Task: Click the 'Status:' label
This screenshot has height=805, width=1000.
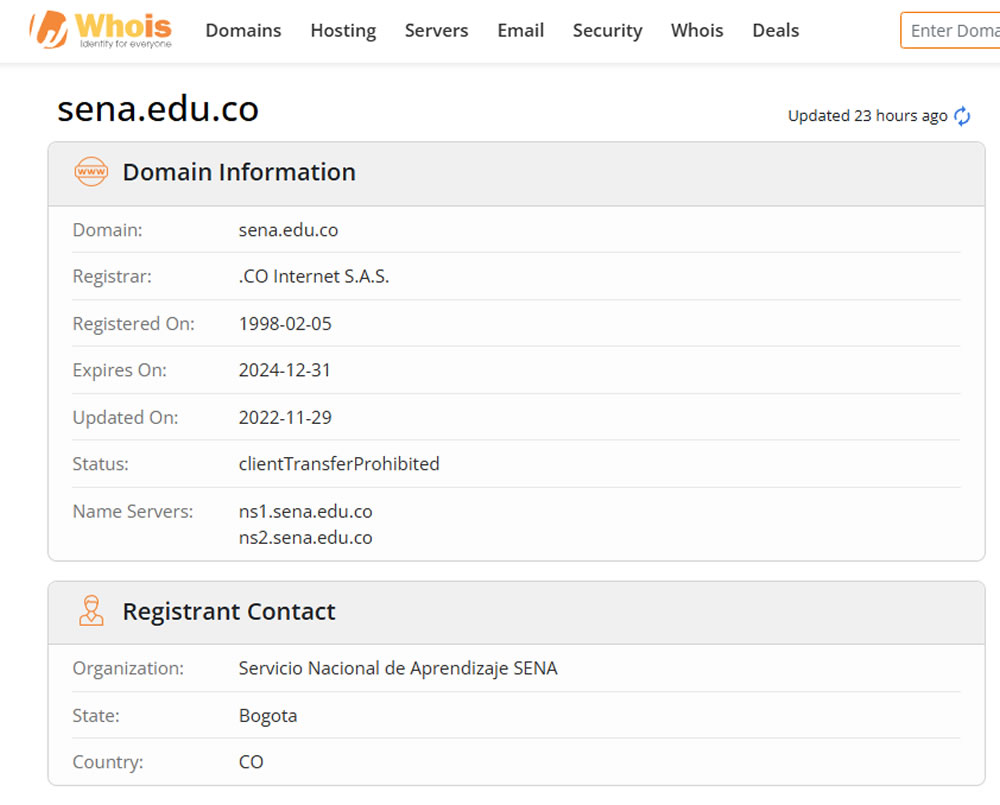Action: [100, 464]
